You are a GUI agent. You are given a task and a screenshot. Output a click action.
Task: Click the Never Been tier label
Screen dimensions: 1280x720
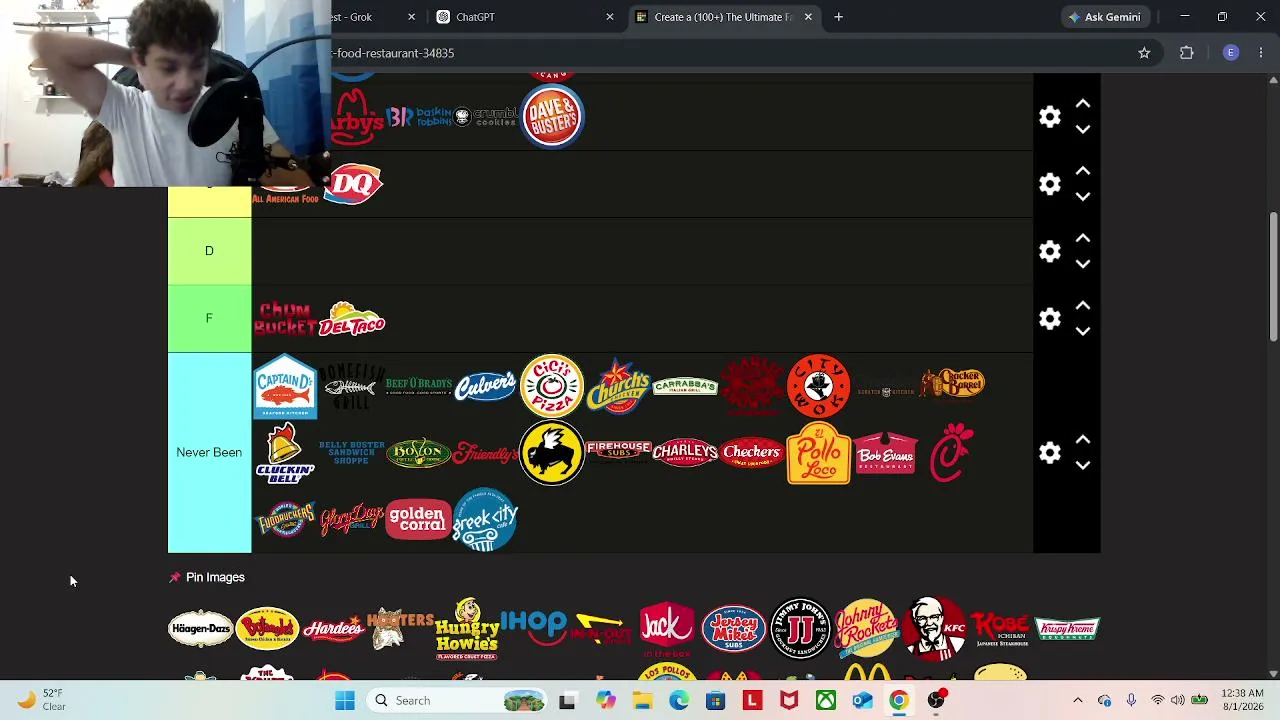coord(209,452)
